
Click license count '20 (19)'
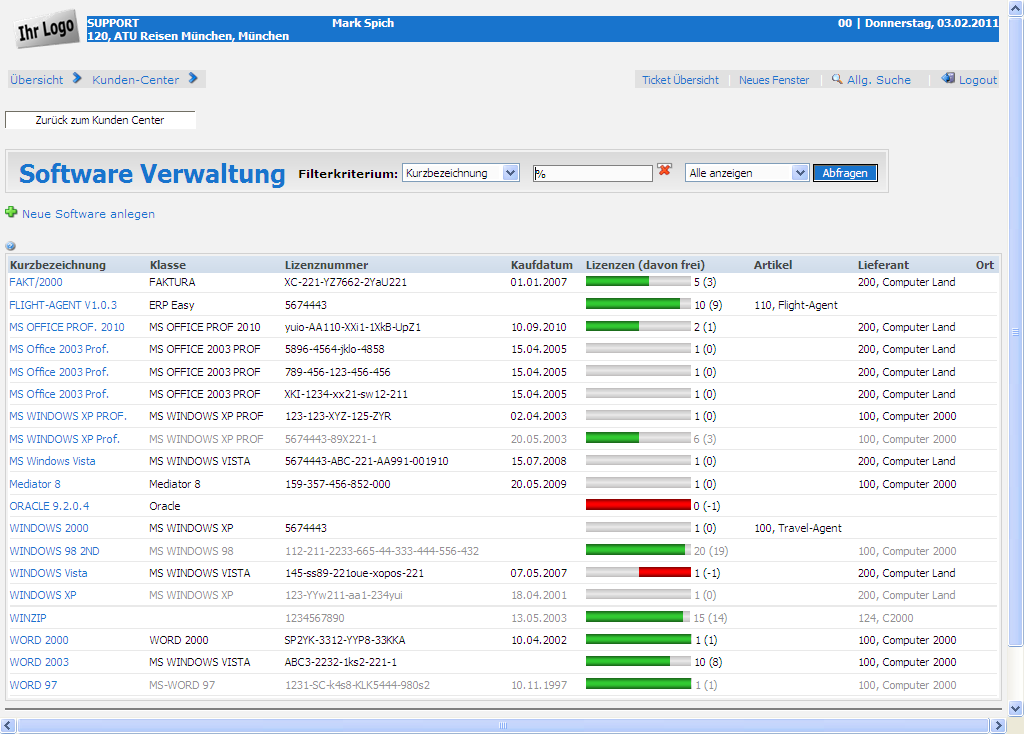point(711,551)
